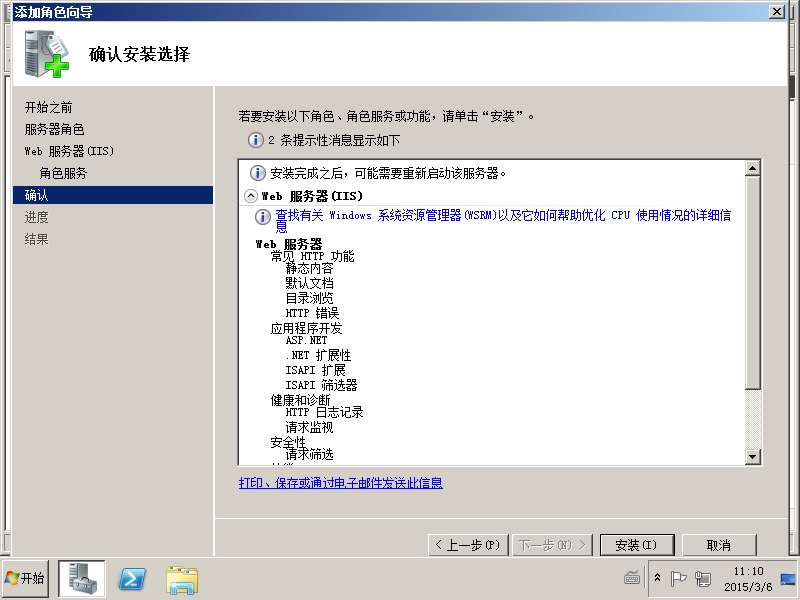Viewport: 800px width, 600px height.
Task: Click the 请求筛选 list entry
Action: (309, 454)
